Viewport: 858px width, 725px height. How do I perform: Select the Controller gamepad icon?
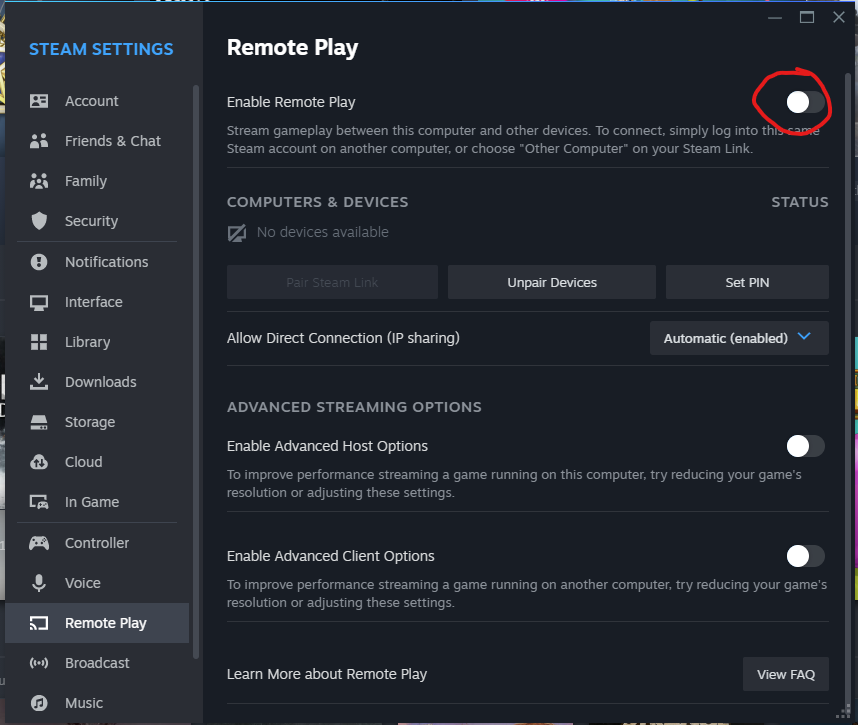coord(39,543)
